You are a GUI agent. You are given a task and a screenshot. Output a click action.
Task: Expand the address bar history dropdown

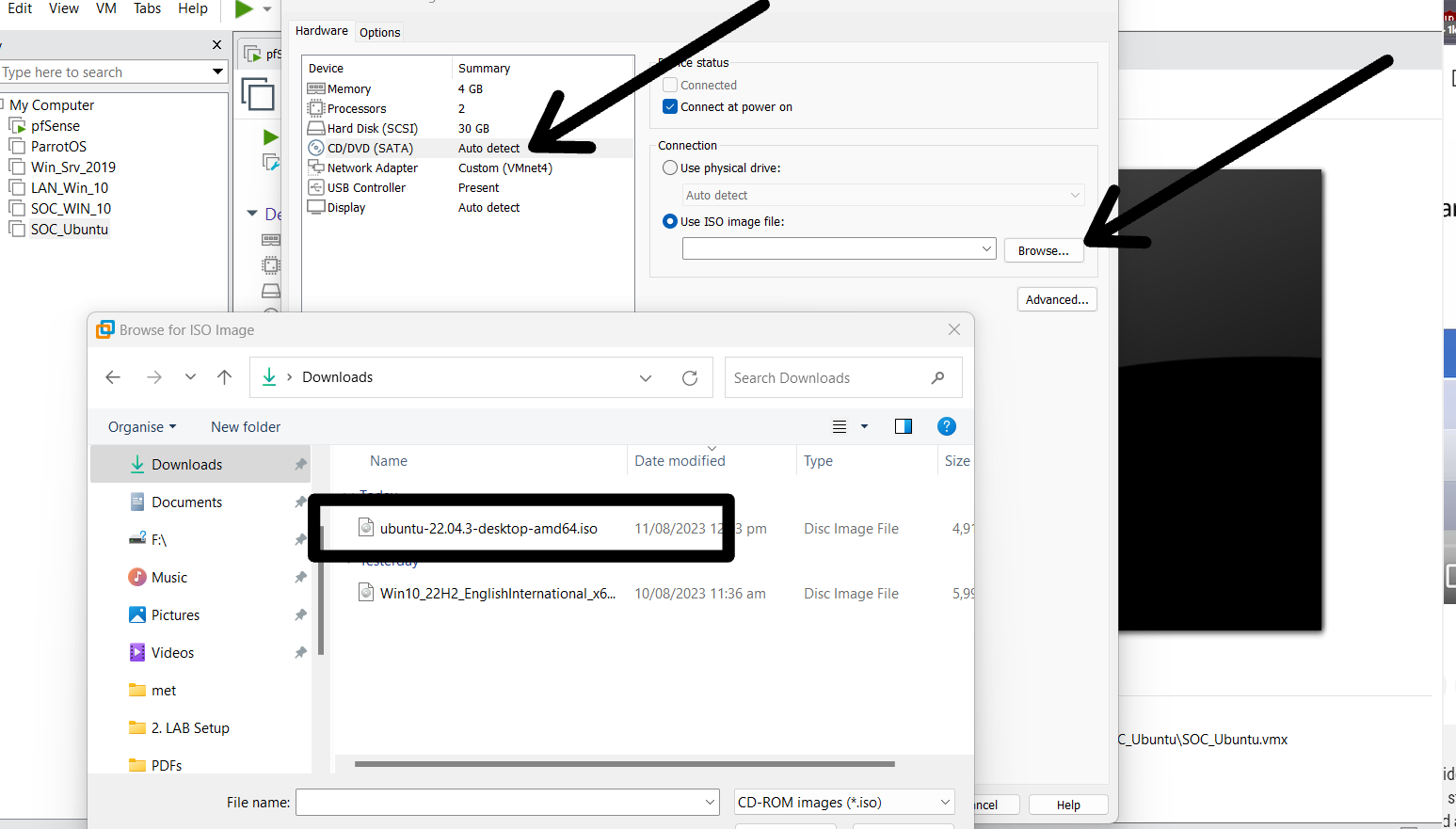[646, 378]
